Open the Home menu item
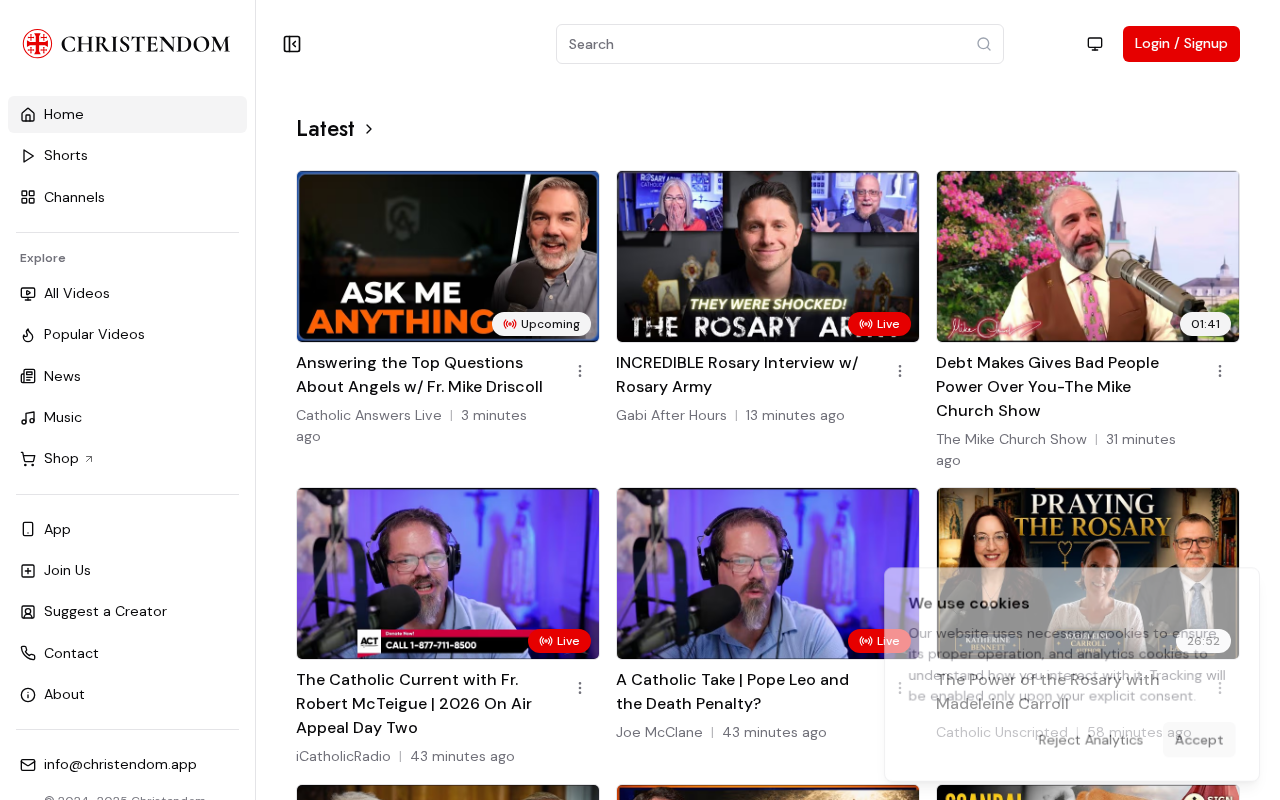Screen dimensions: 1280x800 pos(127,114)
